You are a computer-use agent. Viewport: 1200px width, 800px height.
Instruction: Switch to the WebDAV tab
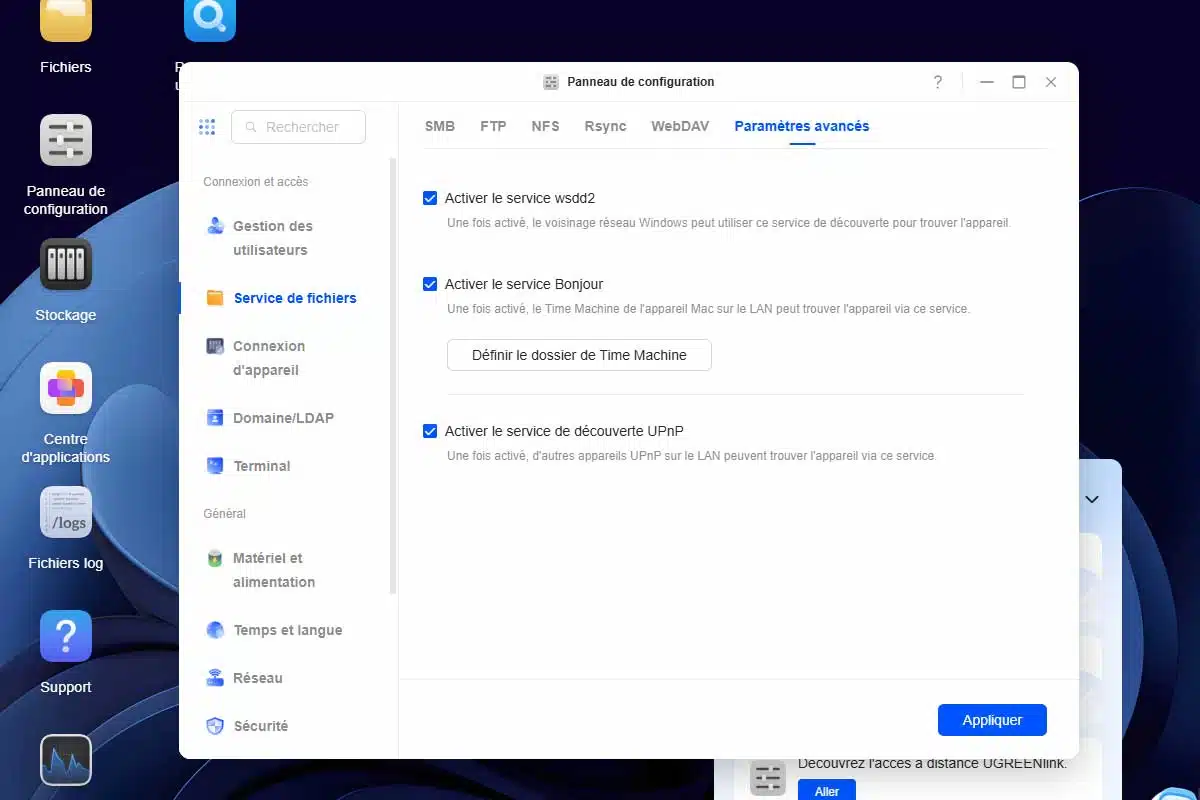pos(680,126)
